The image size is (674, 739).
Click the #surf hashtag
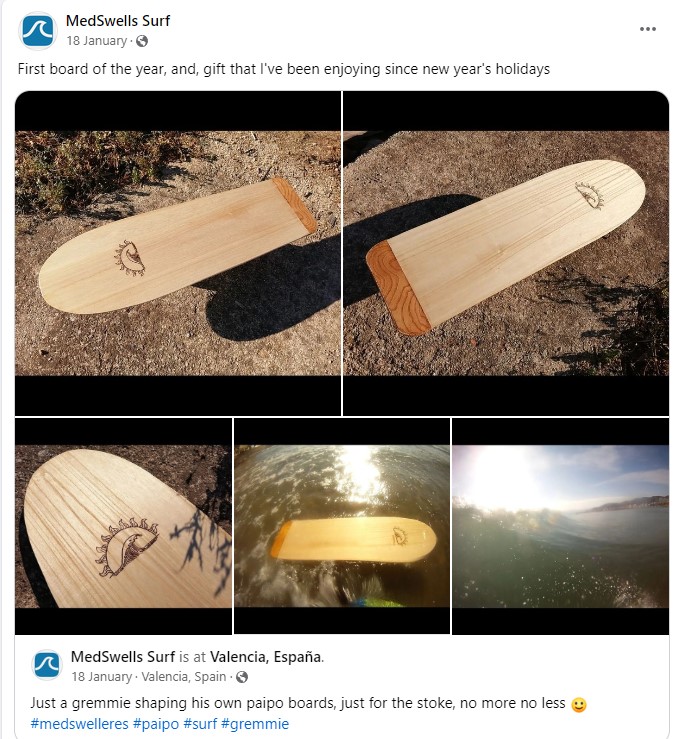(200, 723)
